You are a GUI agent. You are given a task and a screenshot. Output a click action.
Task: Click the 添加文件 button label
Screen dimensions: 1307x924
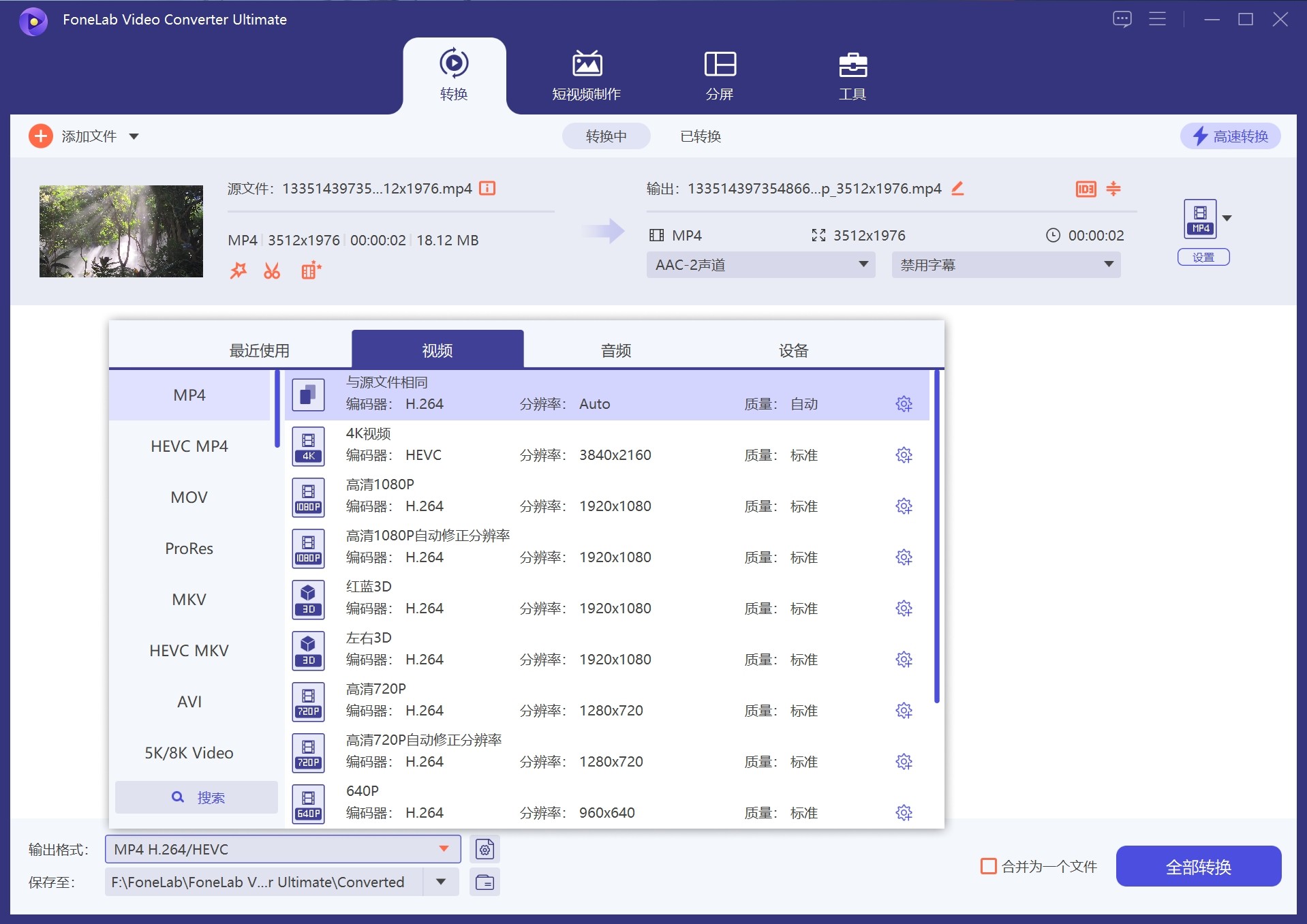click(x=89, y=136)
